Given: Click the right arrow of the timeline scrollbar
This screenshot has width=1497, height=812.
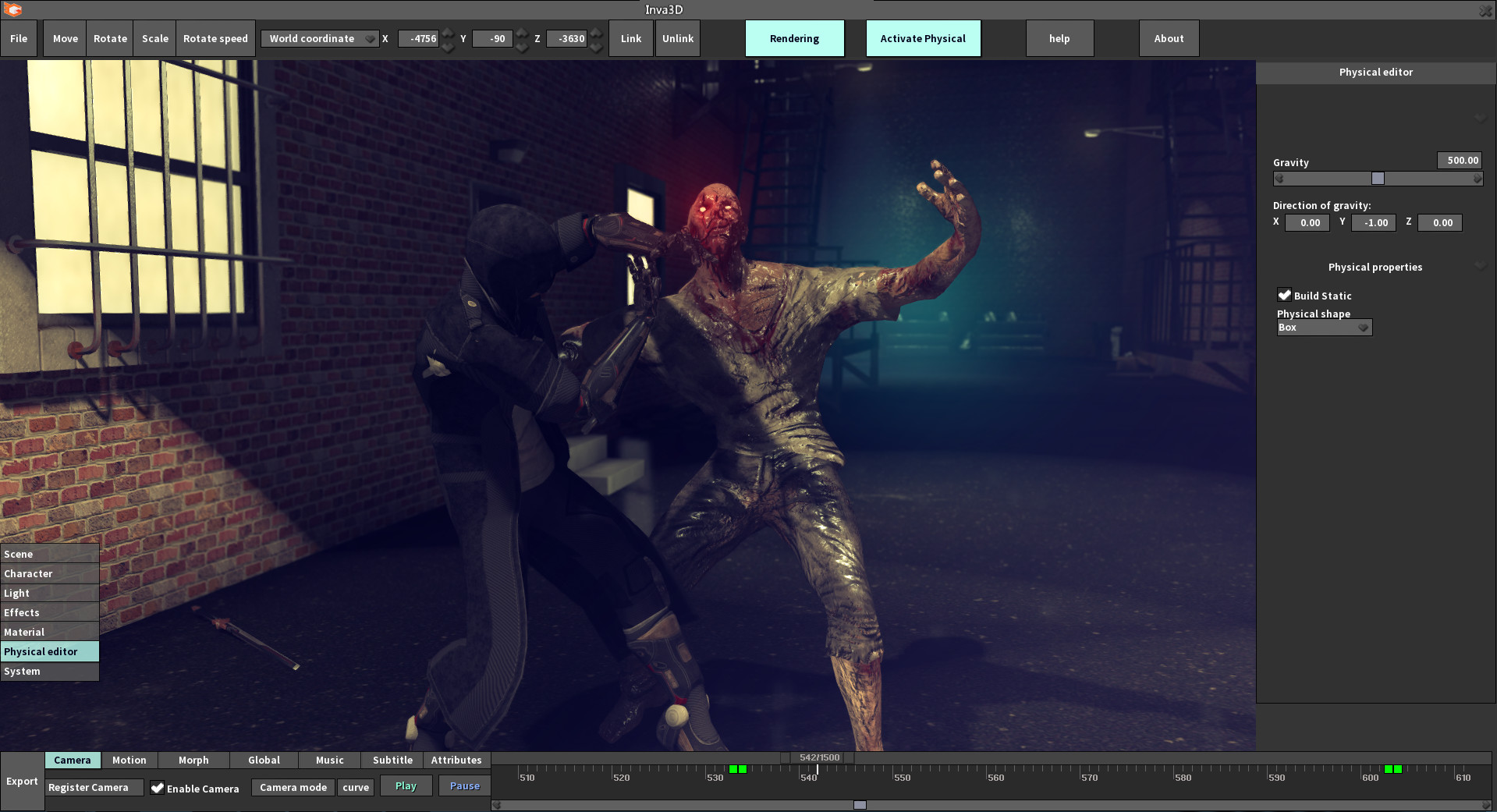Looking at the screenshot, I should 1485,803.
